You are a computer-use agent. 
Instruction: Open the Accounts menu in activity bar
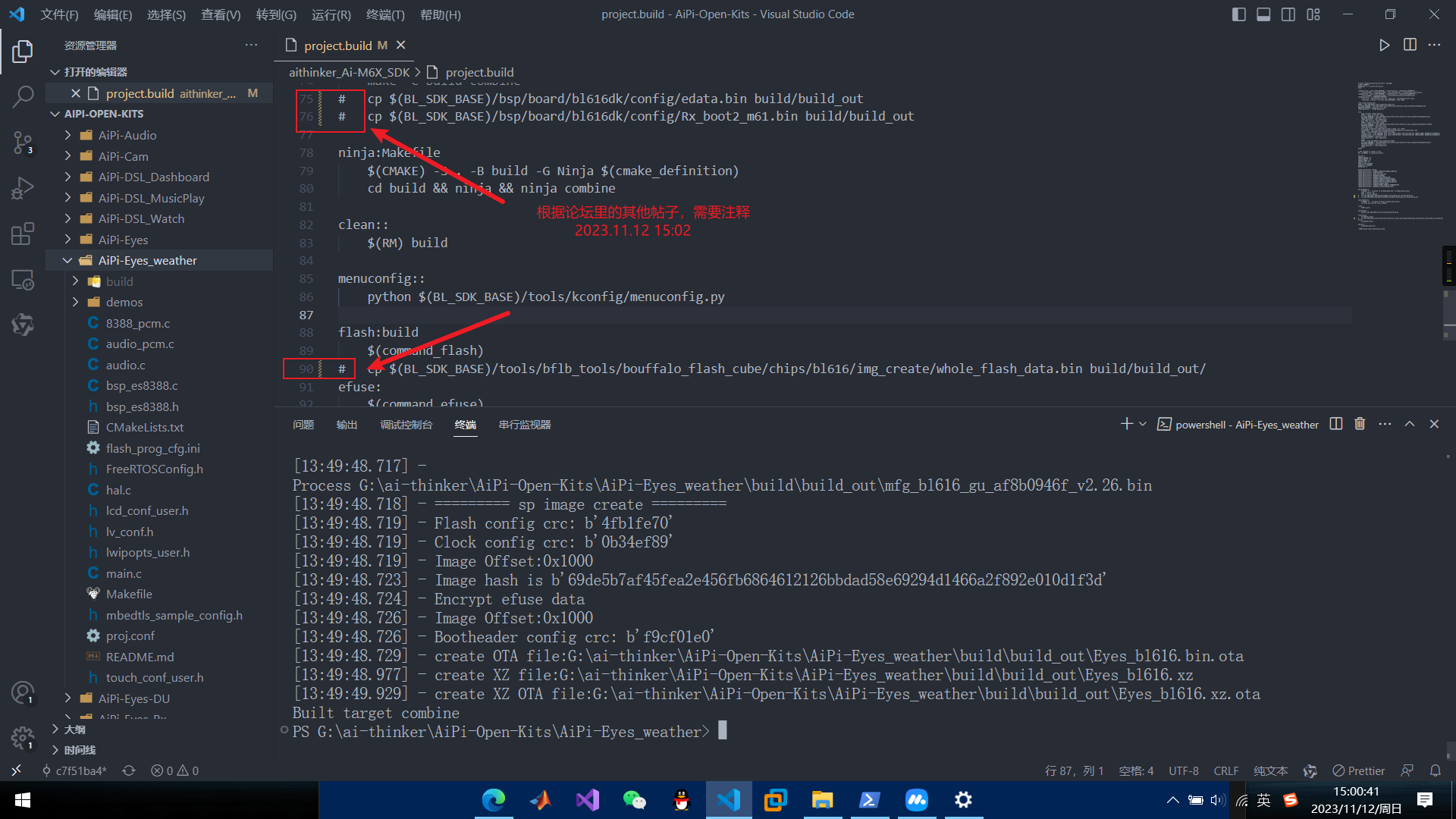click(23, 692)
